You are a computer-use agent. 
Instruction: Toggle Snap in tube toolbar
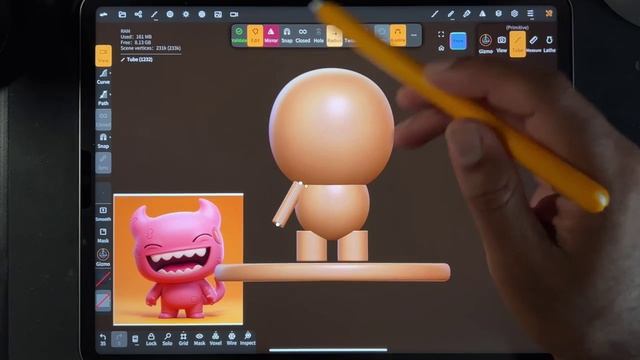click(x=287, y=36)
